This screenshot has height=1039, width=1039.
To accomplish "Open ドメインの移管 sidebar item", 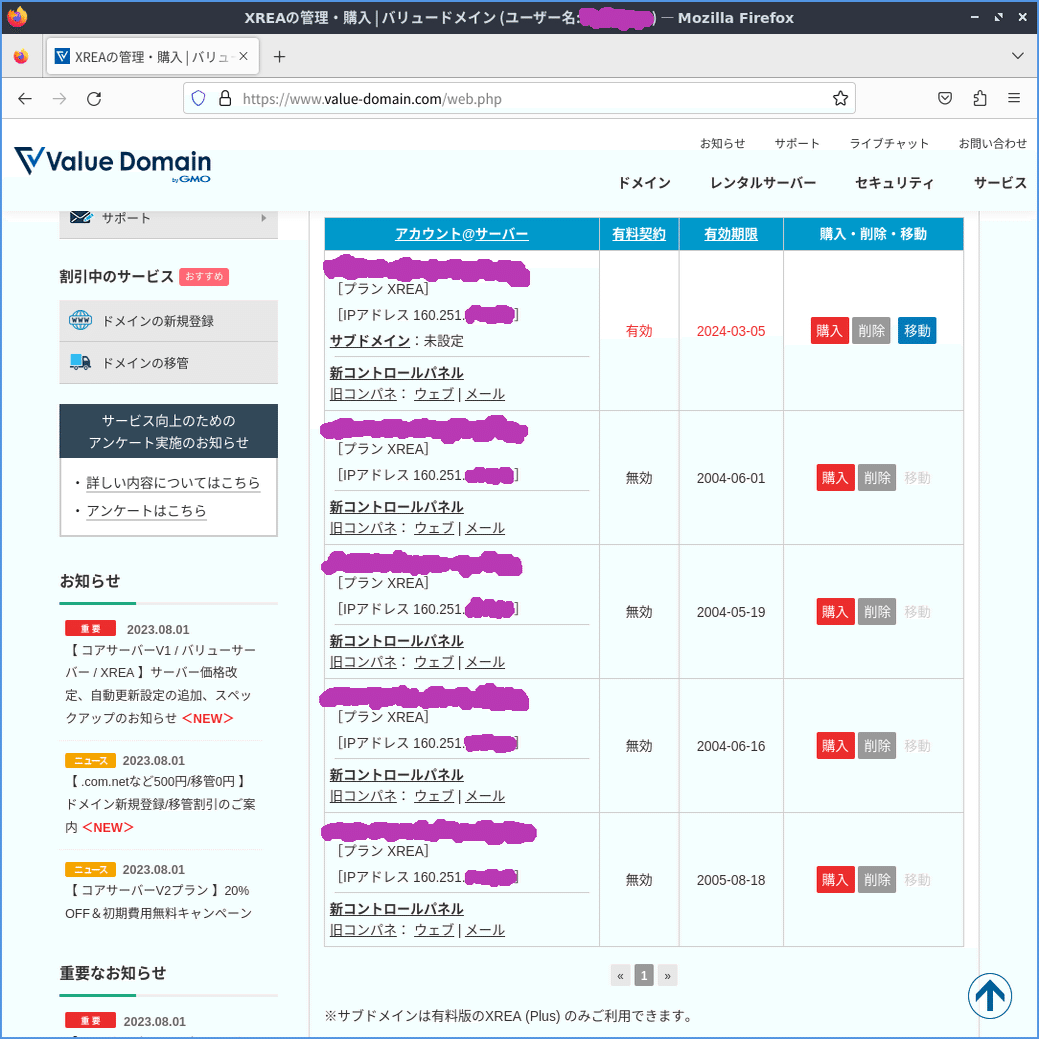I will (168, 362).
